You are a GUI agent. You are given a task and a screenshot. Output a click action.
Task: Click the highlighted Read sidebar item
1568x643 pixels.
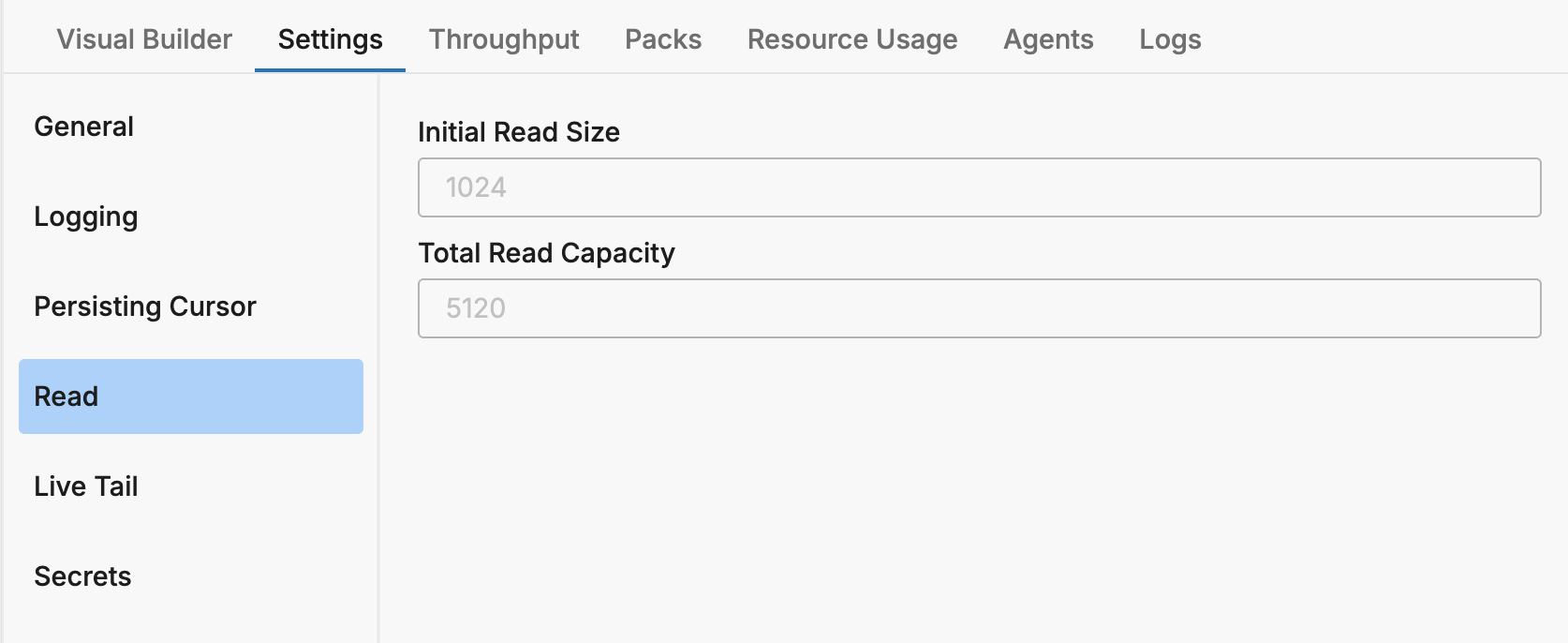pos(191,396)
